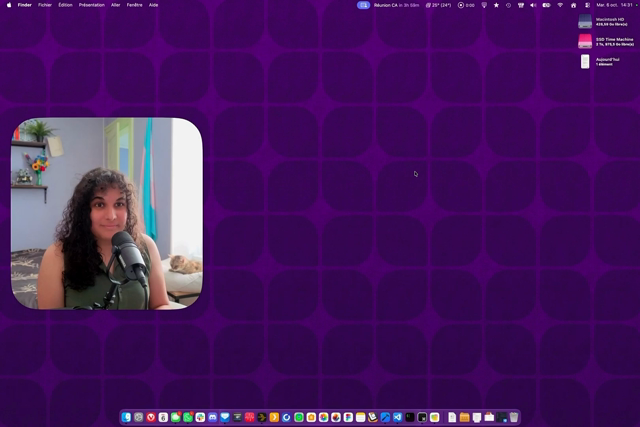Image resolution: width=640 pixels, height=427 pixels.
Task: Click the webcam video overlay
Action: pyautogui.click(x=107, y=213)
